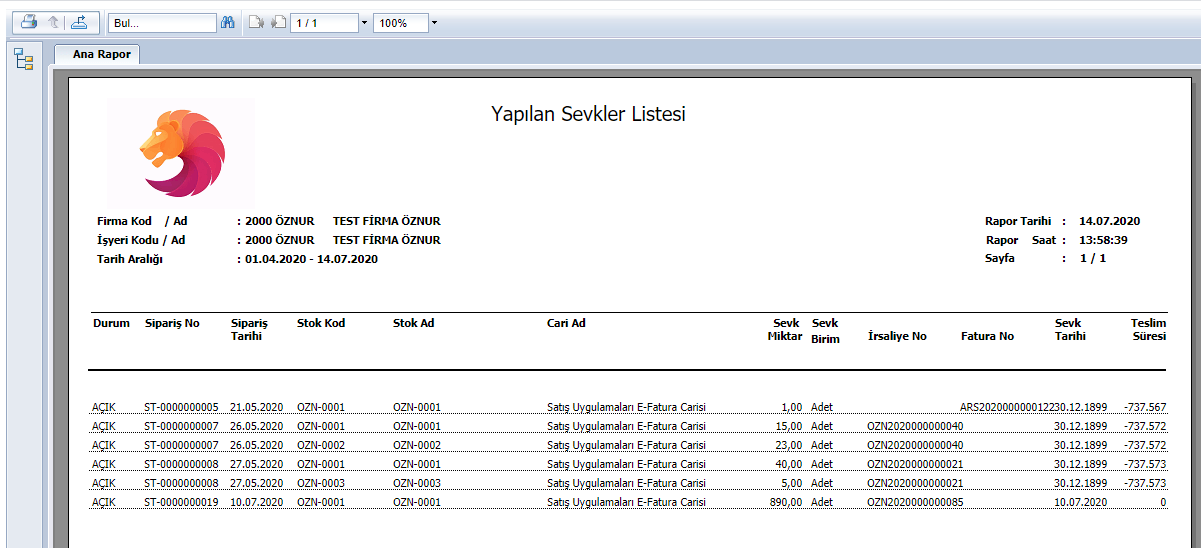Click the invoice number starting with ARS
The image size is (1201, 548).
(x=1005, y=407)
